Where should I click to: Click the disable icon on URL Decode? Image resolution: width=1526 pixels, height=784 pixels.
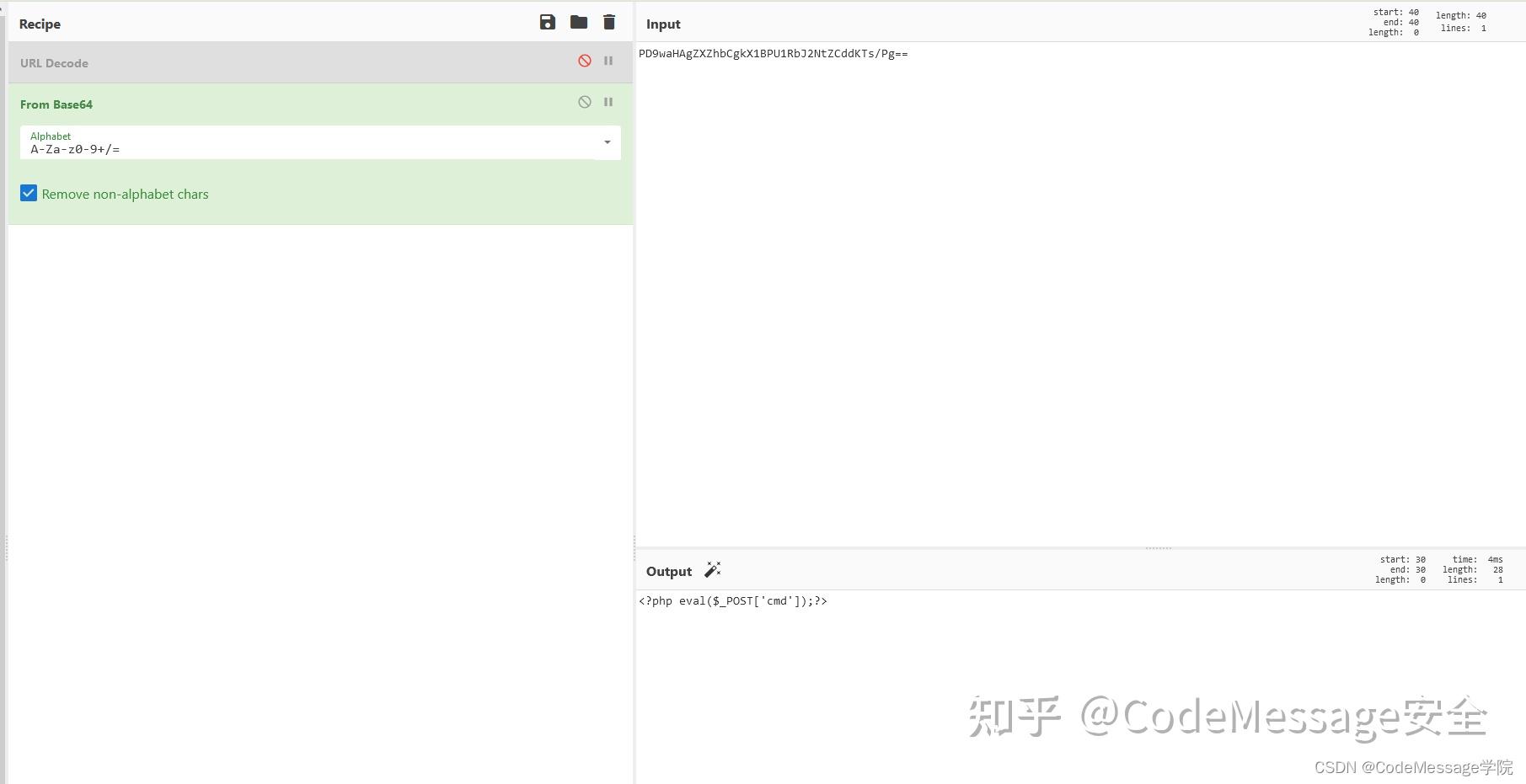[x=585, y=61]
